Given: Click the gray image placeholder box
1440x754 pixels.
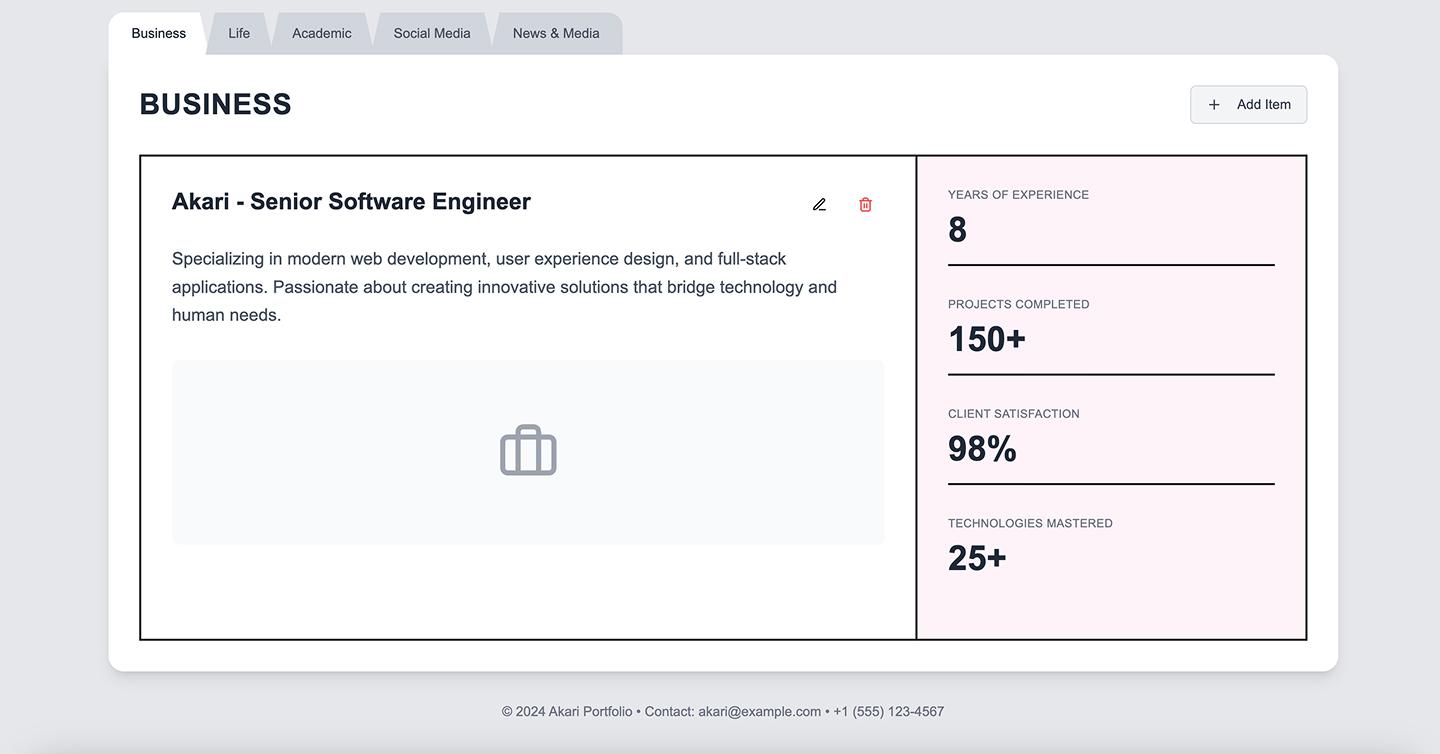Looking at the screenshot, I should (528, 452).
